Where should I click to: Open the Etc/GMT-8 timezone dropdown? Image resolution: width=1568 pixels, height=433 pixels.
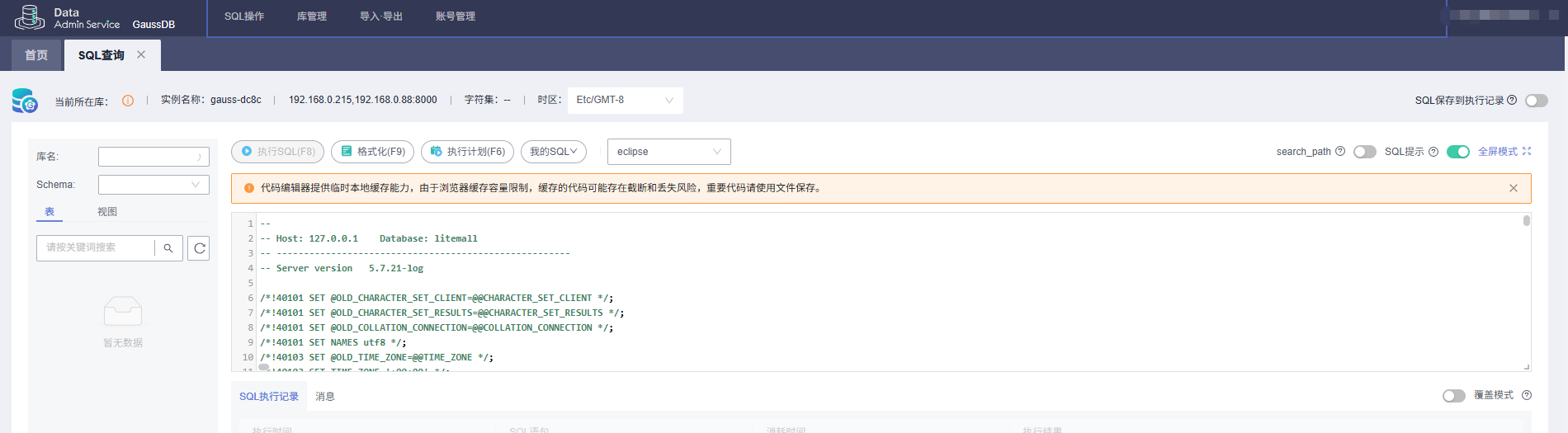(x=625, y=100)
